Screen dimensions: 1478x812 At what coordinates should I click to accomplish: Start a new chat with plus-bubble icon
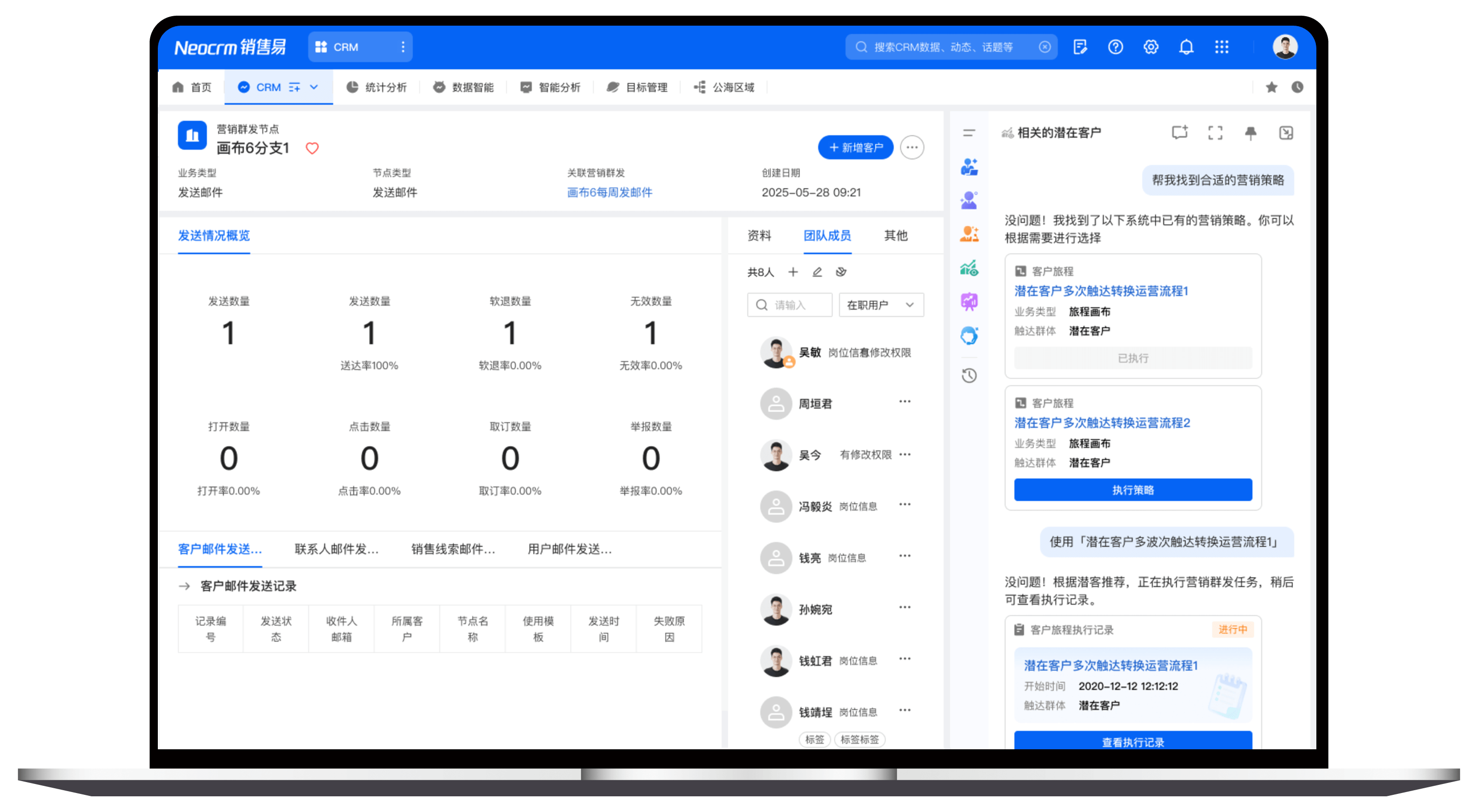coord(1179,133)
